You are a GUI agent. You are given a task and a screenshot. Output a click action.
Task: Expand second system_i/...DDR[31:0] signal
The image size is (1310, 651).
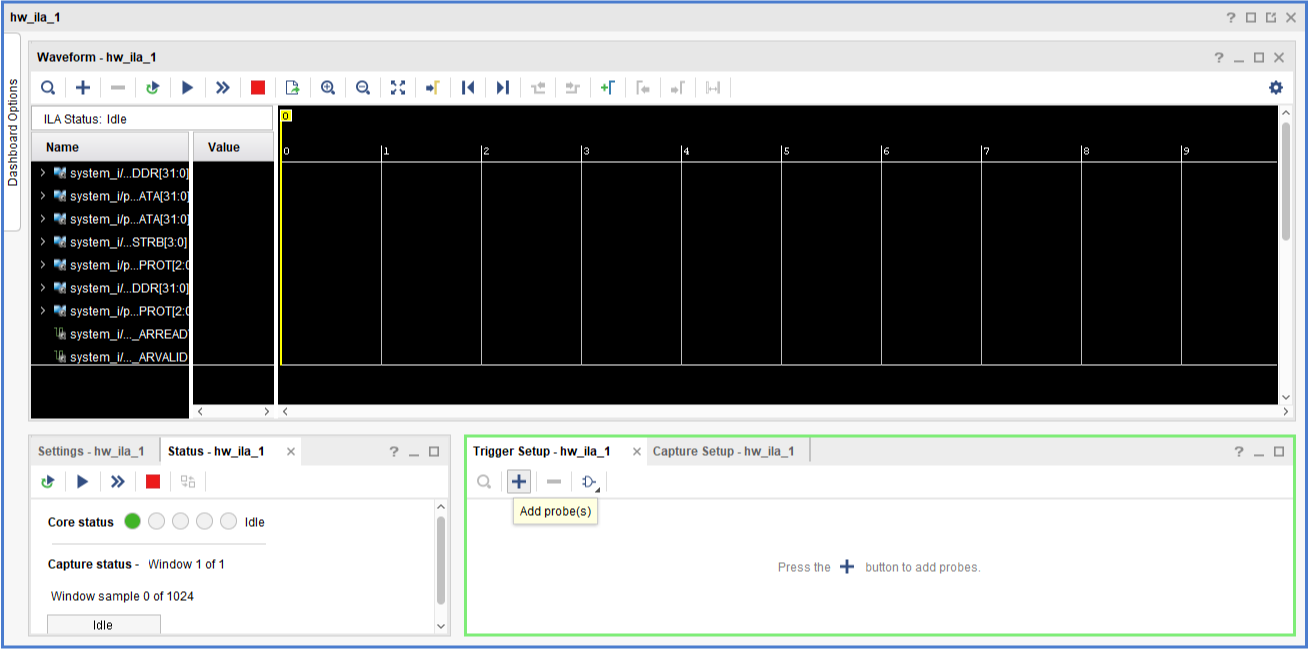pyautogui.click(x=43, y=288)
